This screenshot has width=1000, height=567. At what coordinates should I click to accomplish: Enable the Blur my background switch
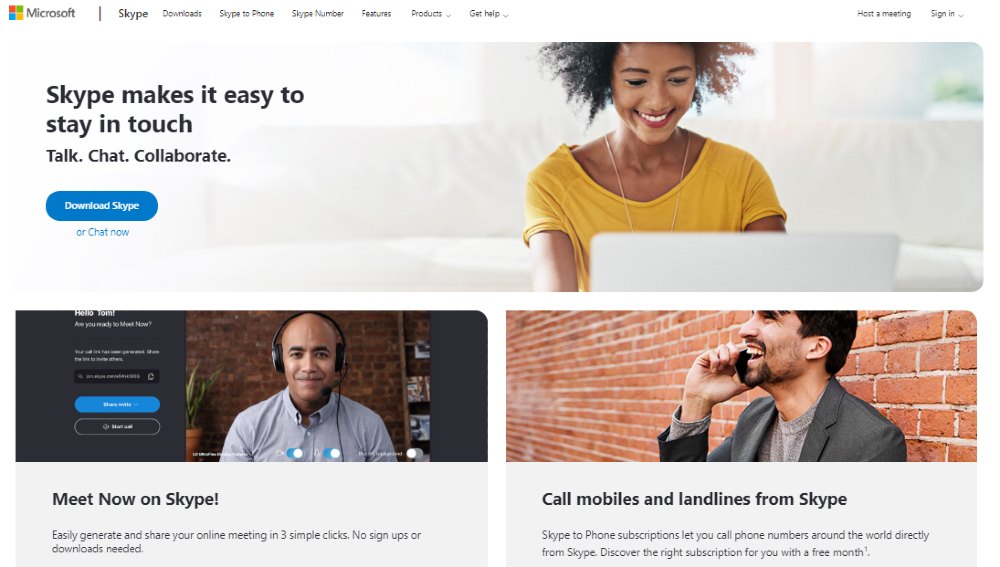pos(415,453)
